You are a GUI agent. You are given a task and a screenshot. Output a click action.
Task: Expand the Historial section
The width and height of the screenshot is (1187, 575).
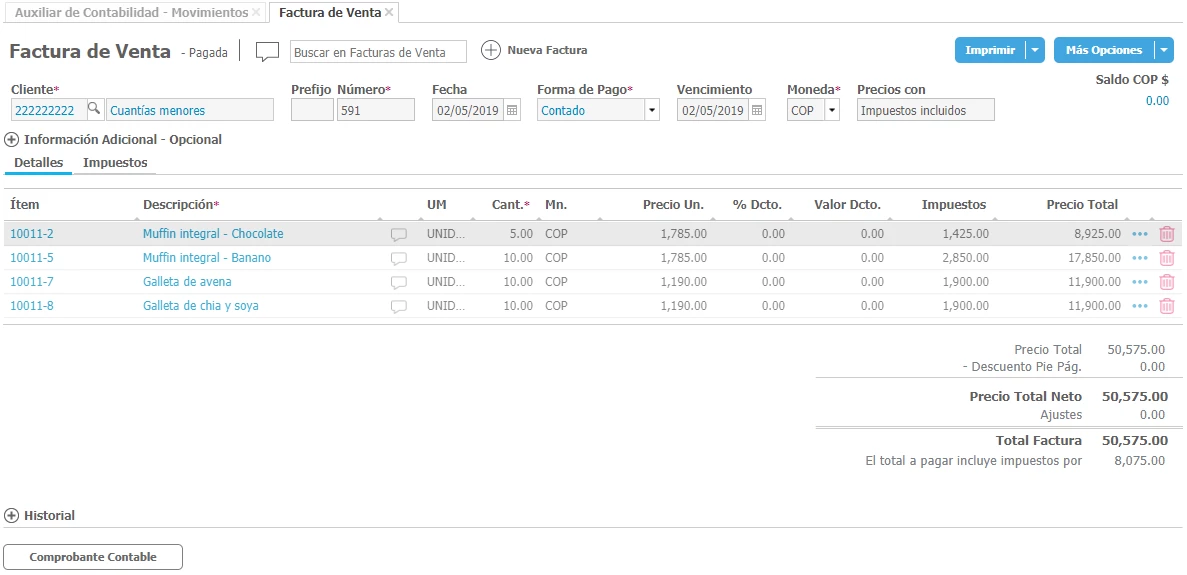tap(12, 516)
